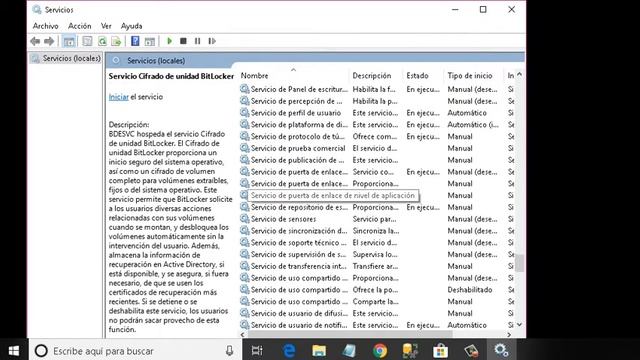
Task: Toggle the console tree pane button
Action: pyautogui.click(x=69, y=41)
